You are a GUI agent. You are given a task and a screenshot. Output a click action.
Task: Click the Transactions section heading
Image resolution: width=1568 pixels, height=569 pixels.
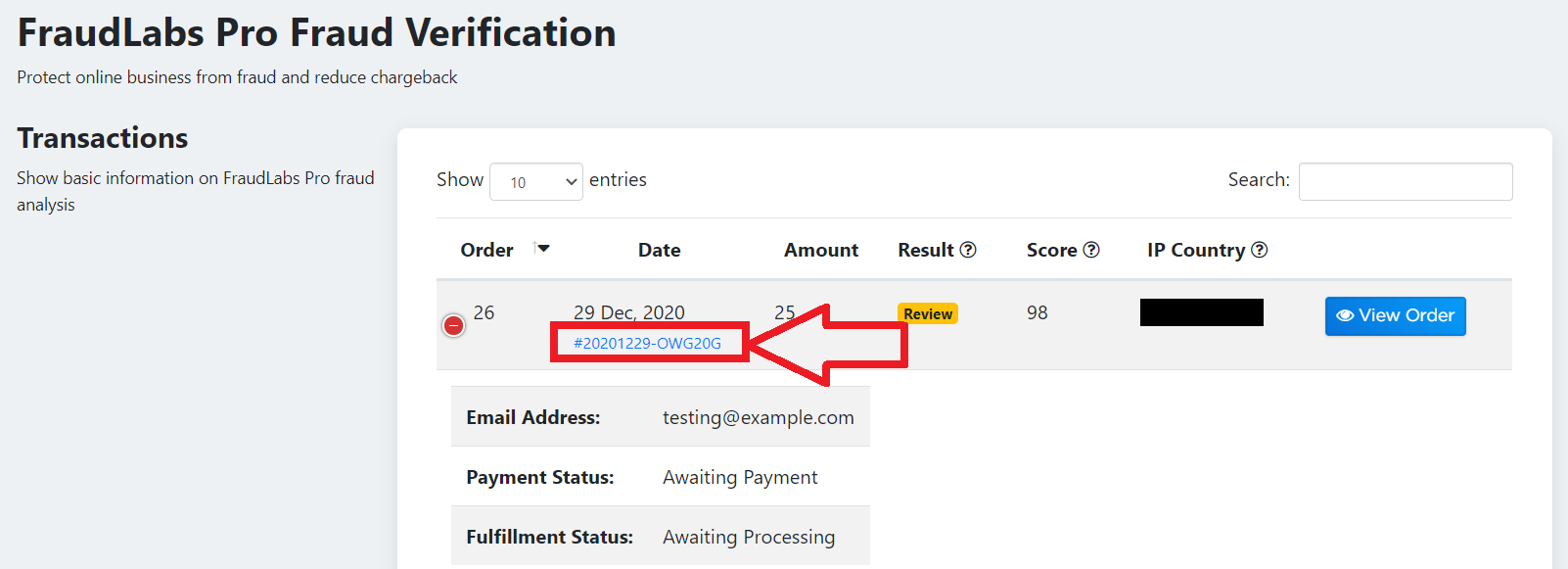pos(103,138)
